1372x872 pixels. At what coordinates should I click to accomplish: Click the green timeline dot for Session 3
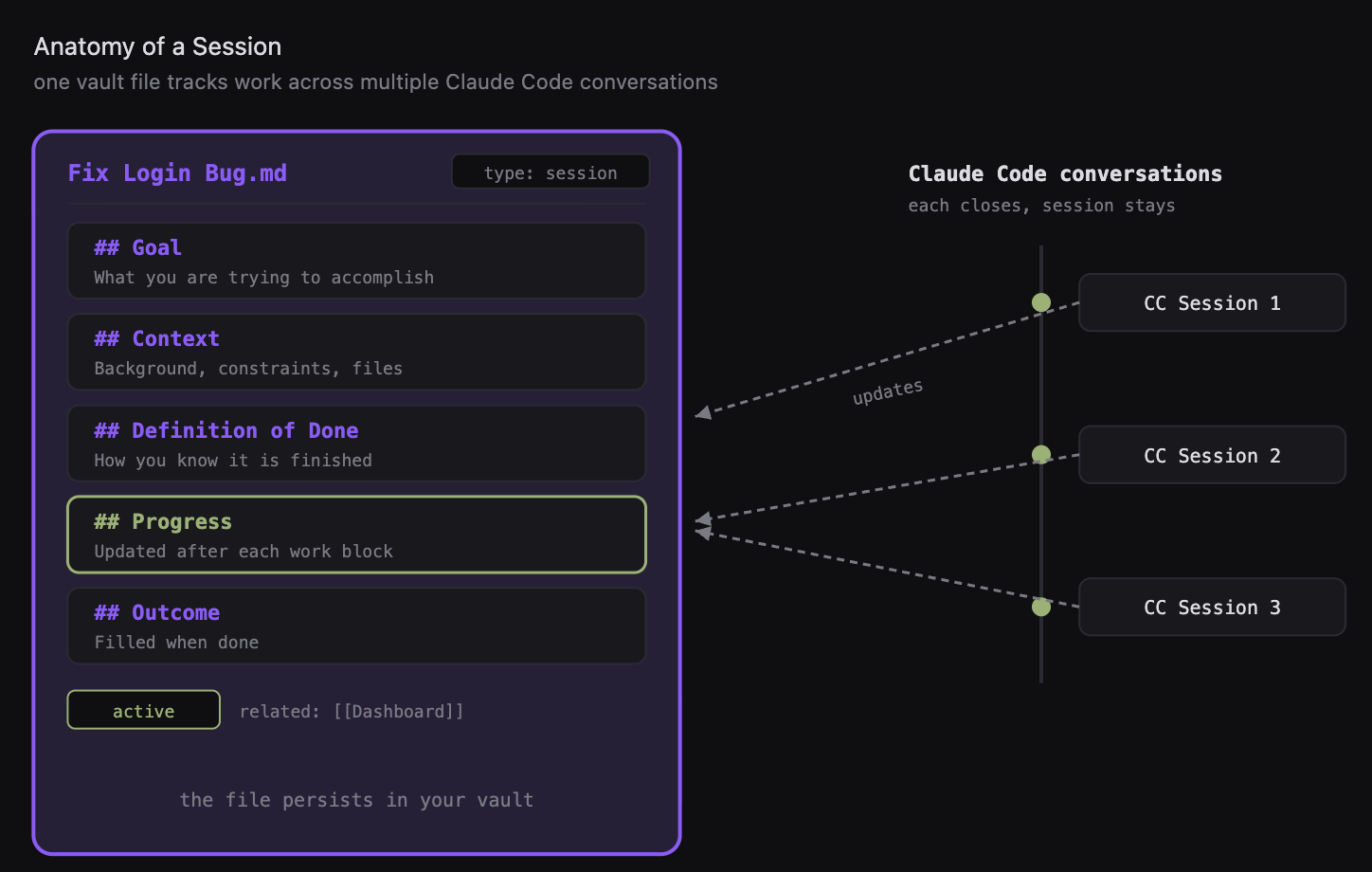[1041, 607]
